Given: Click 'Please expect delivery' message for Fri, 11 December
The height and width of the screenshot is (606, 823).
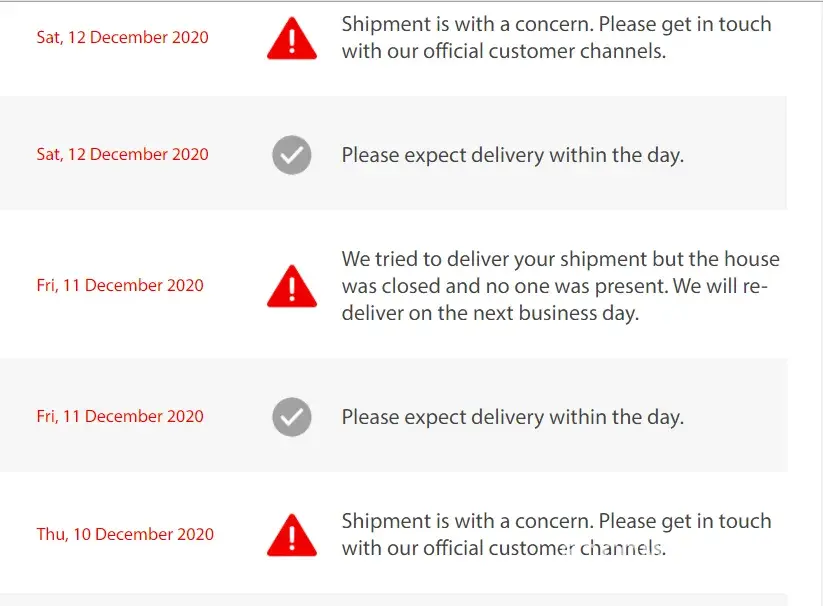Looking at the screenshot, I should (x=512, y=417).
